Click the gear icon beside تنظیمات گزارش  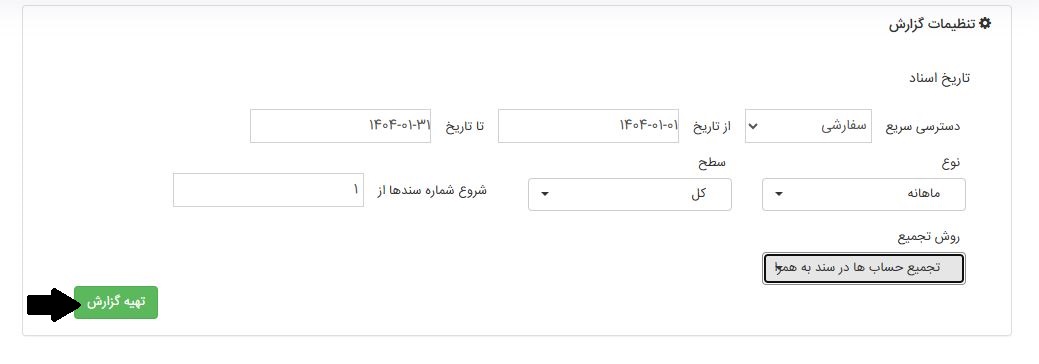pyautogui.click(x=985, y=24)
